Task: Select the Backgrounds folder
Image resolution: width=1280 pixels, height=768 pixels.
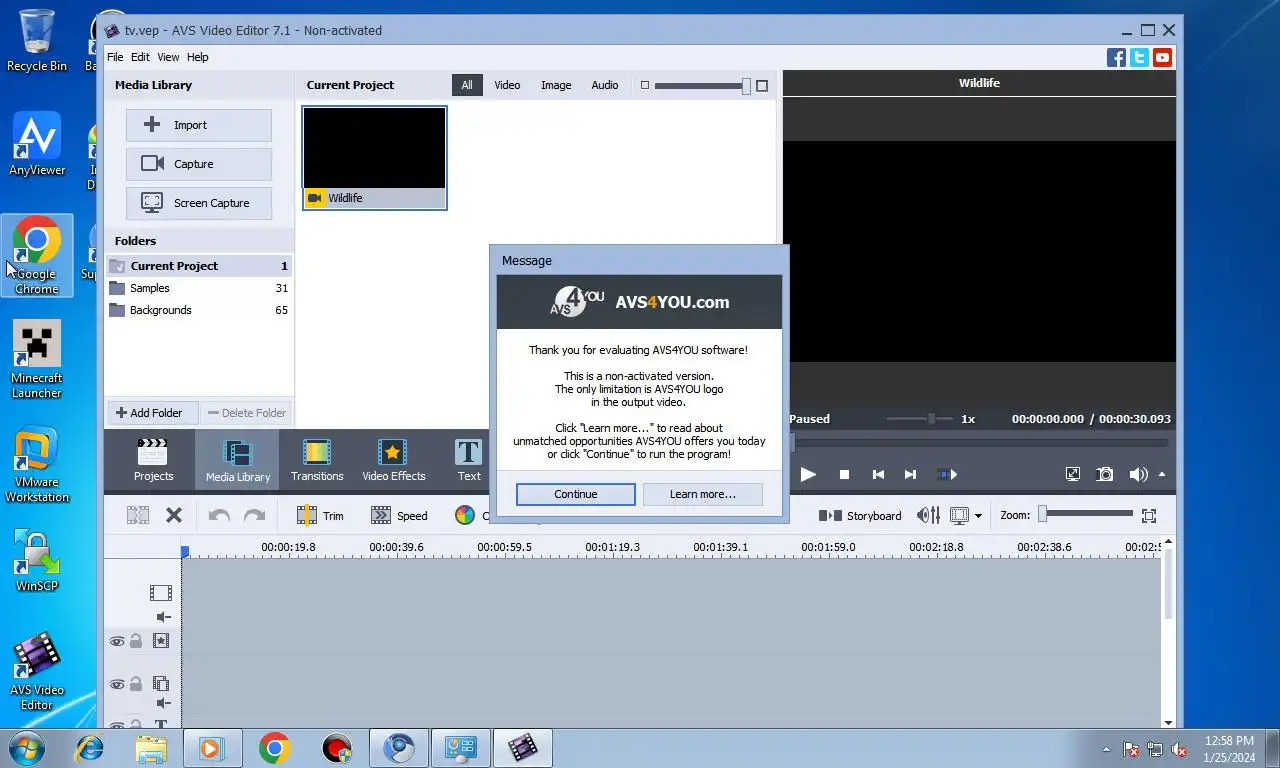Action: pyautogui.click(x=199, y=310)
